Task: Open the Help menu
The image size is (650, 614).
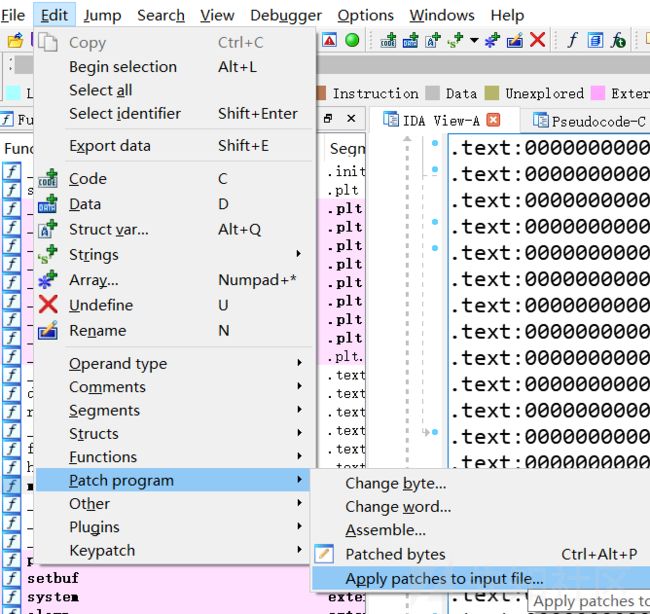Action: [507, 15]
